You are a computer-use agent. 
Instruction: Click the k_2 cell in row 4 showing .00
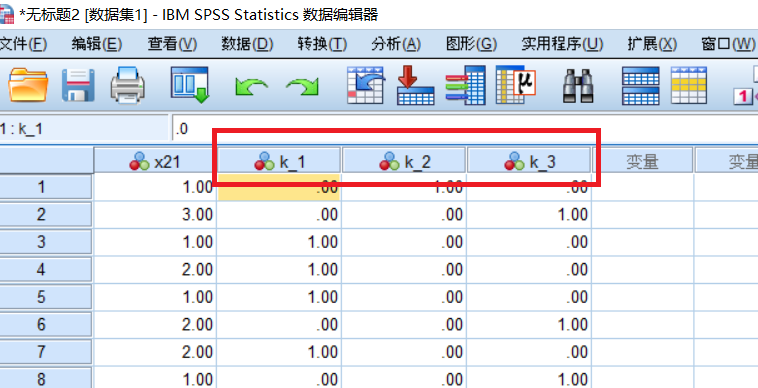404,269
